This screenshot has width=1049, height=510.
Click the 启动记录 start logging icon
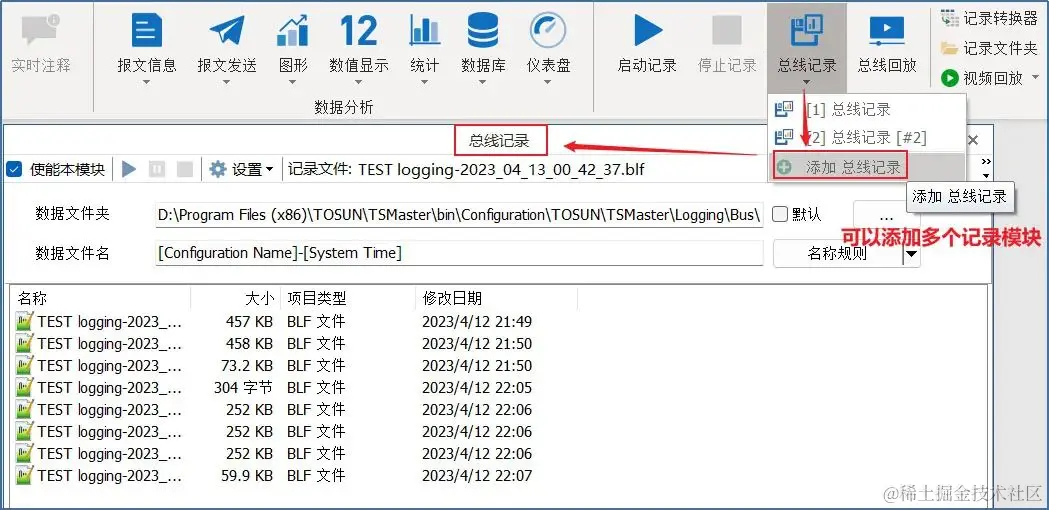click(647, 31)
